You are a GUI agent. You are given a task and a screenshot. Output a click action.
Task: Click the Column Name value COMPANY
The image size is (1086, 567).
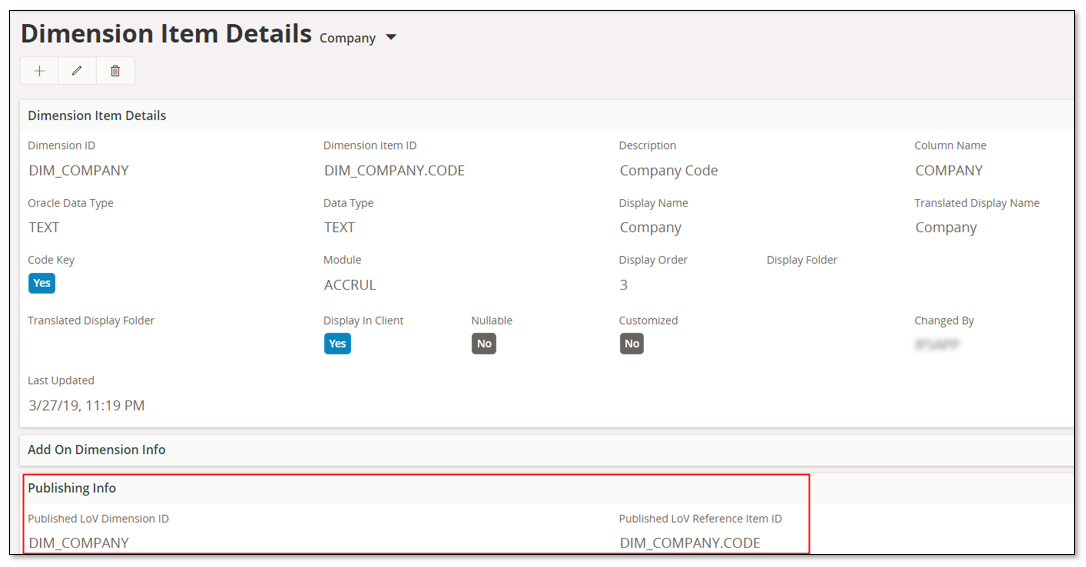click(x=949, y=171)
